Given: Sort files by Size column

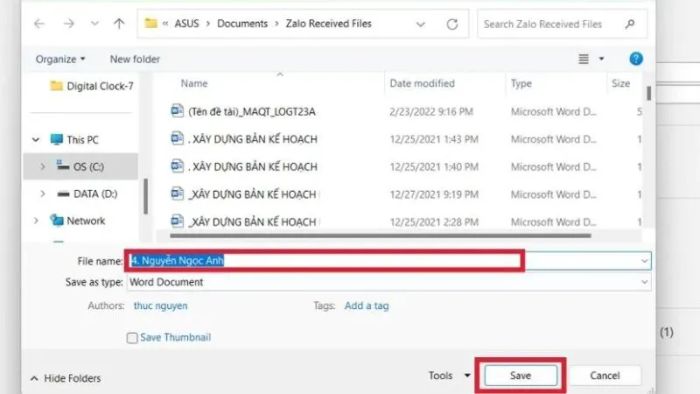Looking at the screenshot, I should pyautogui.click(x=621, y=83).
